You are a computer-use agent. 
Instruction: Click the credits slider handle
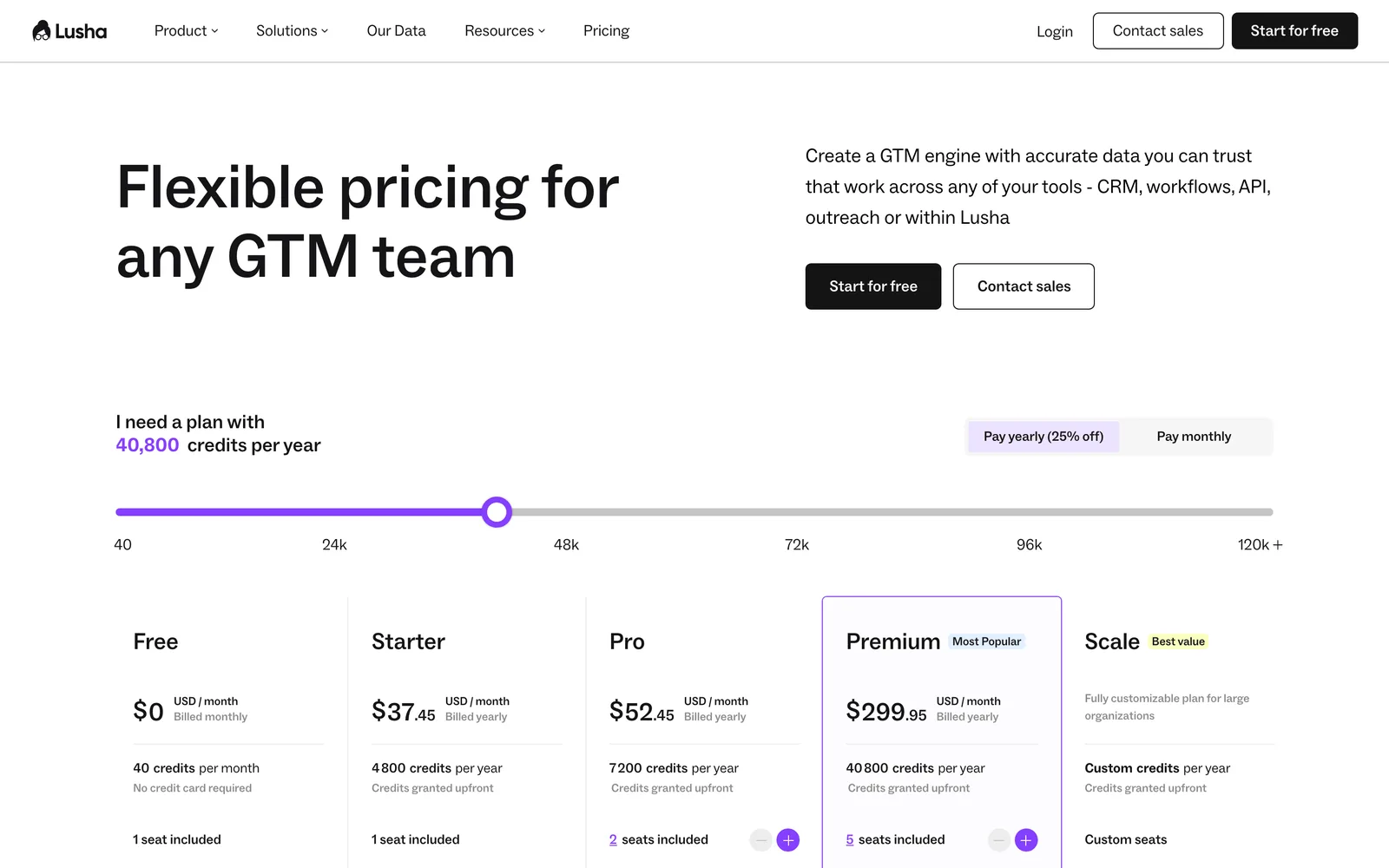[x=497, y=512]
